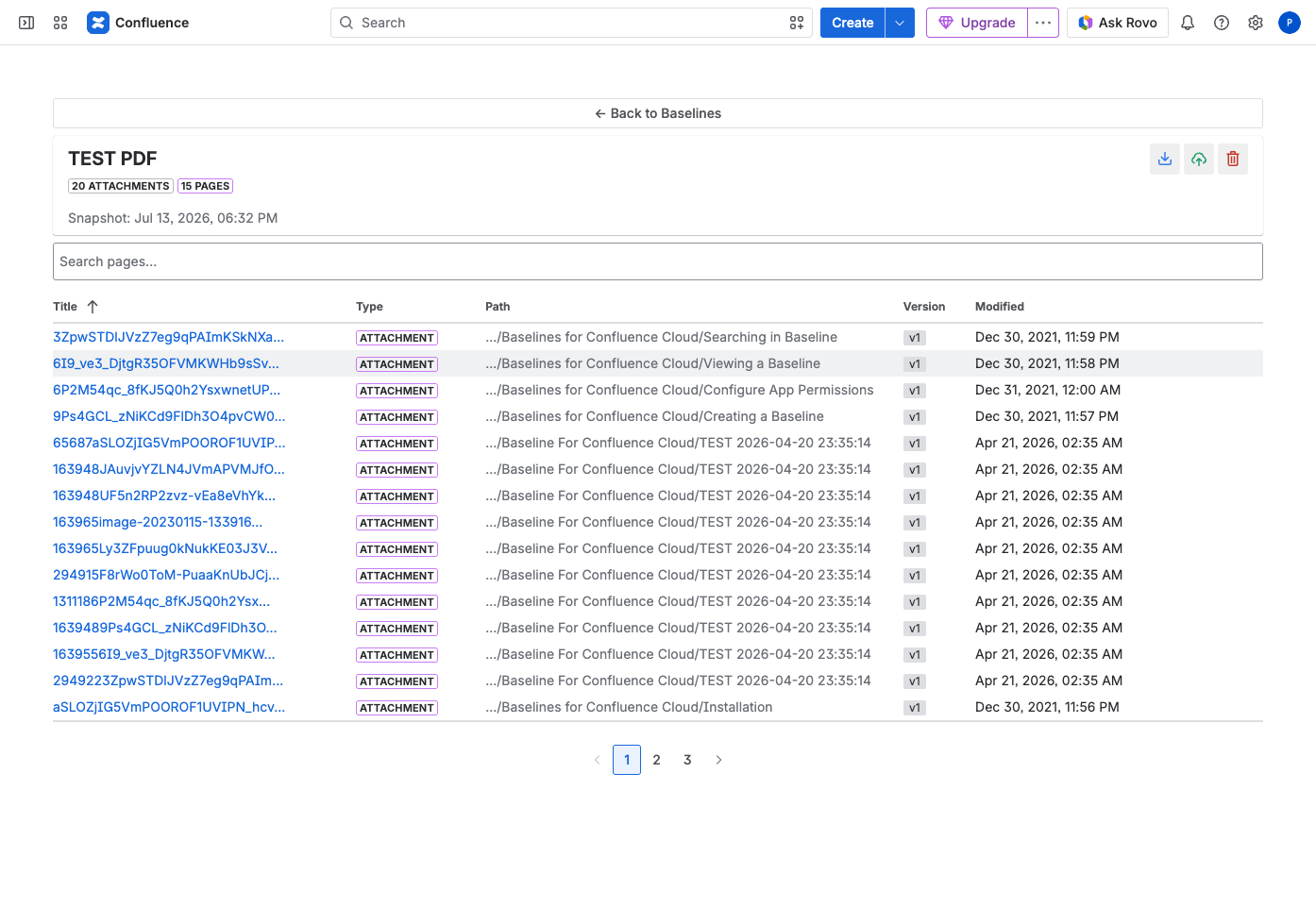Delete baseline with the red trash icon
This screenshot has height=908, width=1316.
tap(1233, 159)
